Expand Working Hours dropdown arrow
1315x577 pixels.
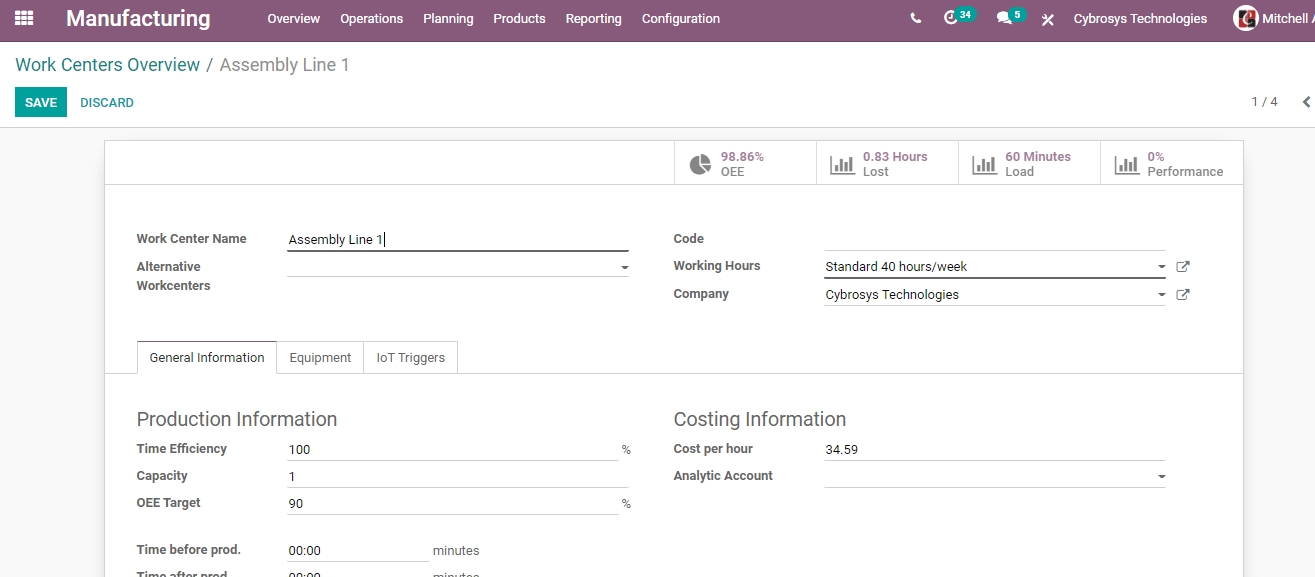[1161, 267]
